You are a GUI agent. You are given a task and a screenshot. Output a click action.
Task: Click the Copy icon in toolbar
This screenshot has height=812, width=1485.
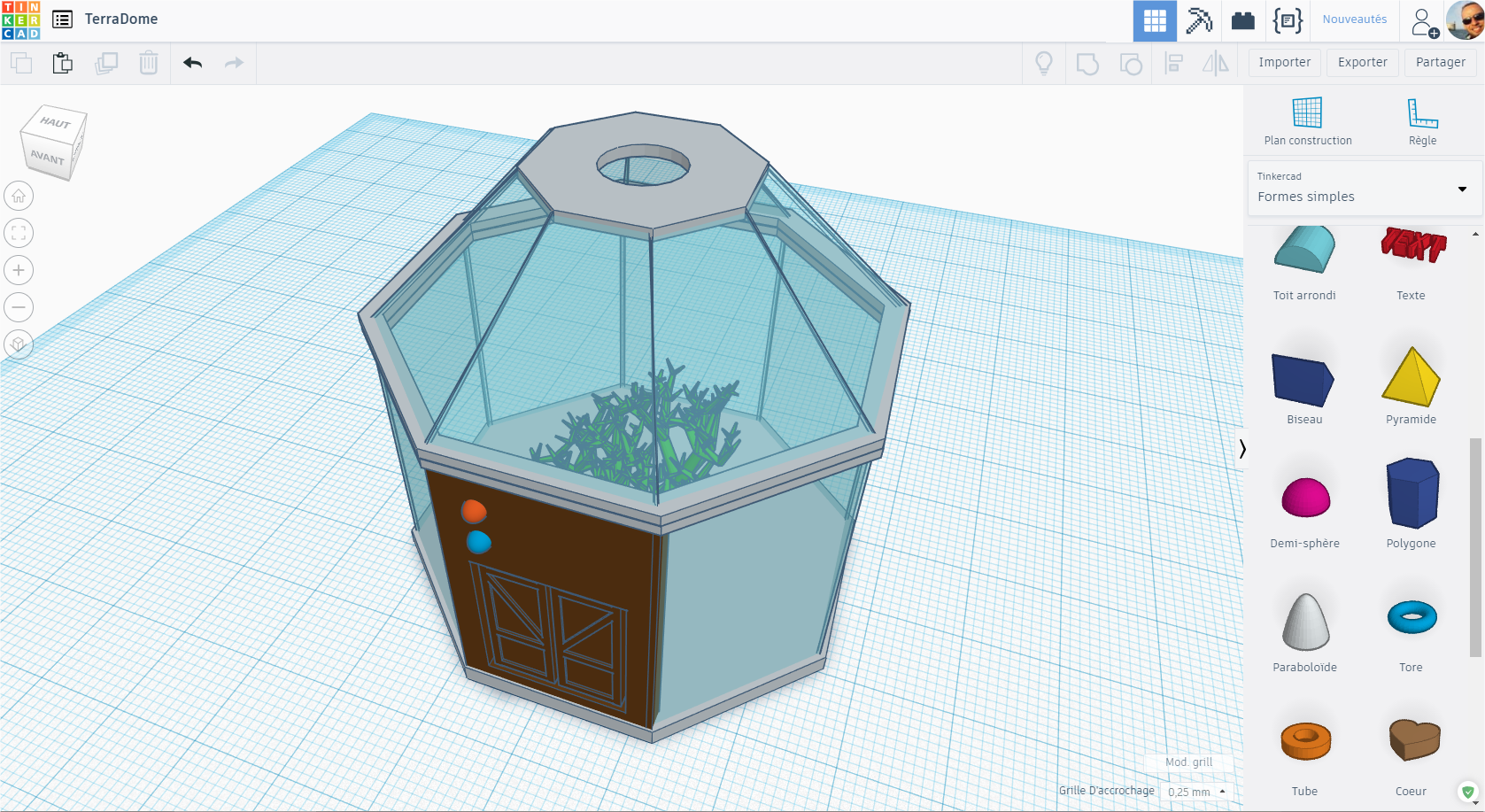point(21,63)
